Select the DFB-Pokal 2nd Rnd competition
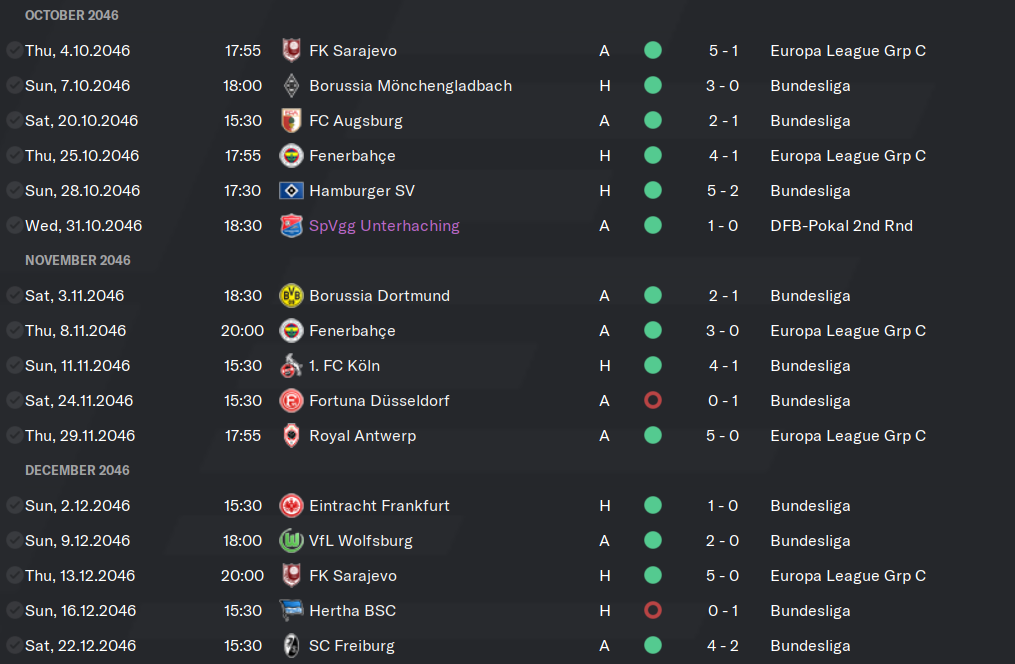This screenshot has width=1015, height=664. 841,226
